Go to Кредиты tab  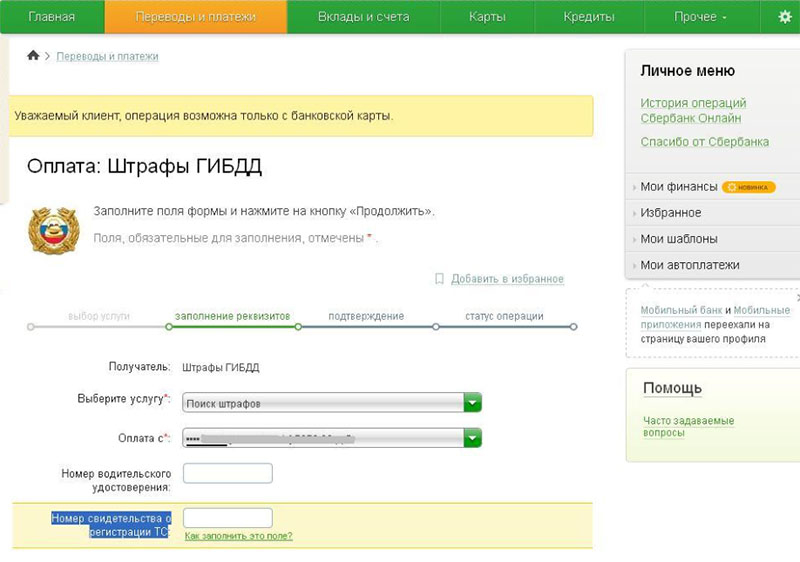click(x=588, y=17)
